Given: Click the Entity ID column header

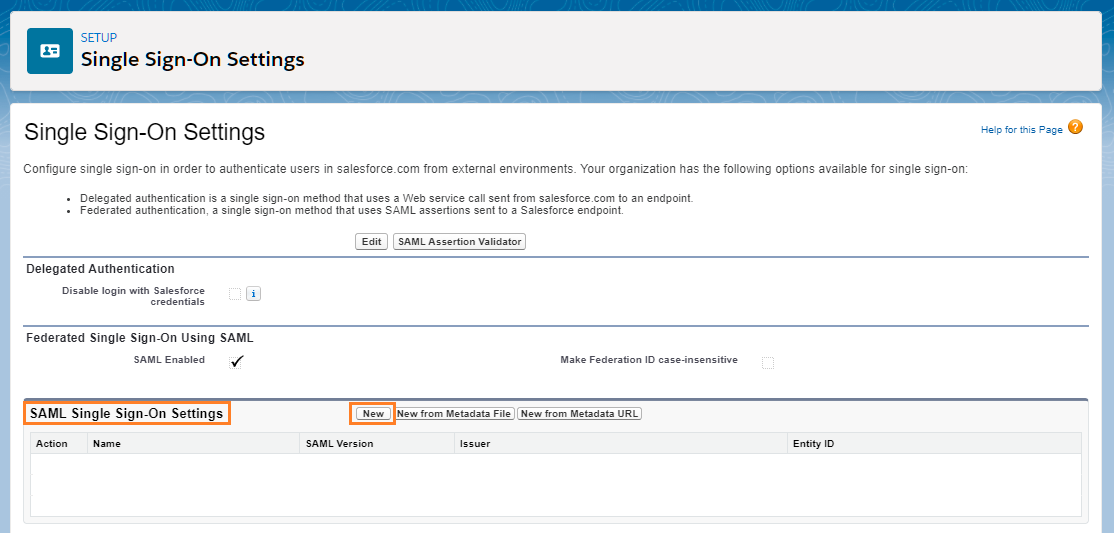Looking at the screenshot, I should (813, 443).
